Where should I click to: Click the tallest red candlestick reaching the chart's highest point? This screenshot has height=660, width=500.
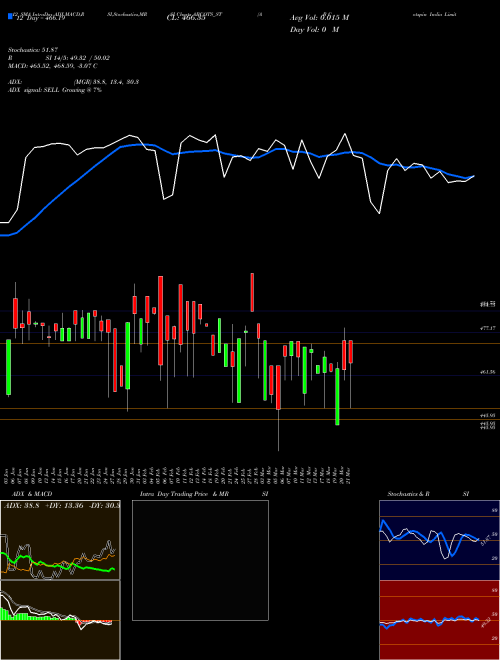tap(252, 293)
